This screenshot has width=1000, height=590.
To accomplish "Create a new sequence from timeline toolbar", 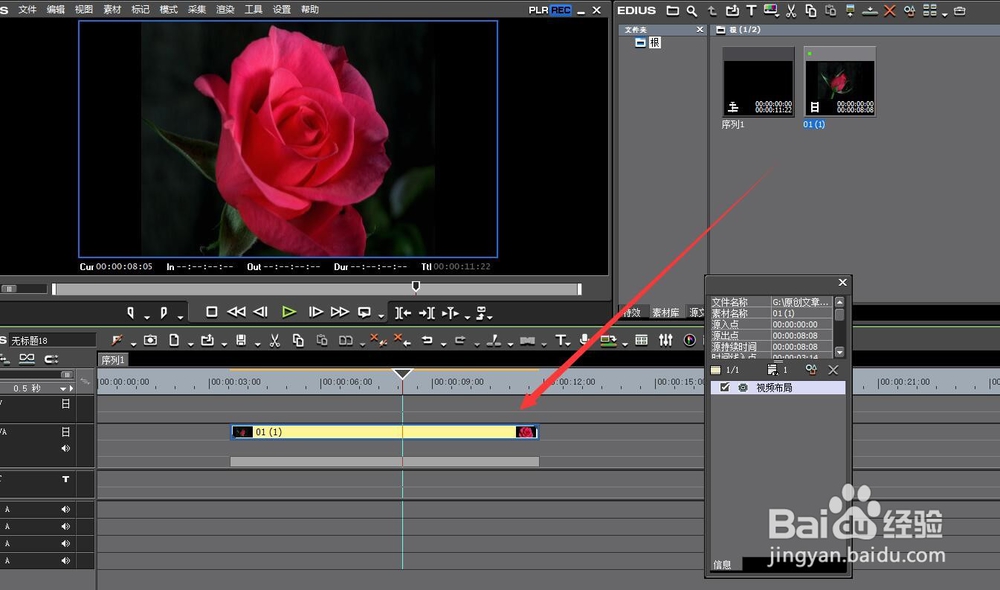I will pyautogui.click(x=173, y=340).
